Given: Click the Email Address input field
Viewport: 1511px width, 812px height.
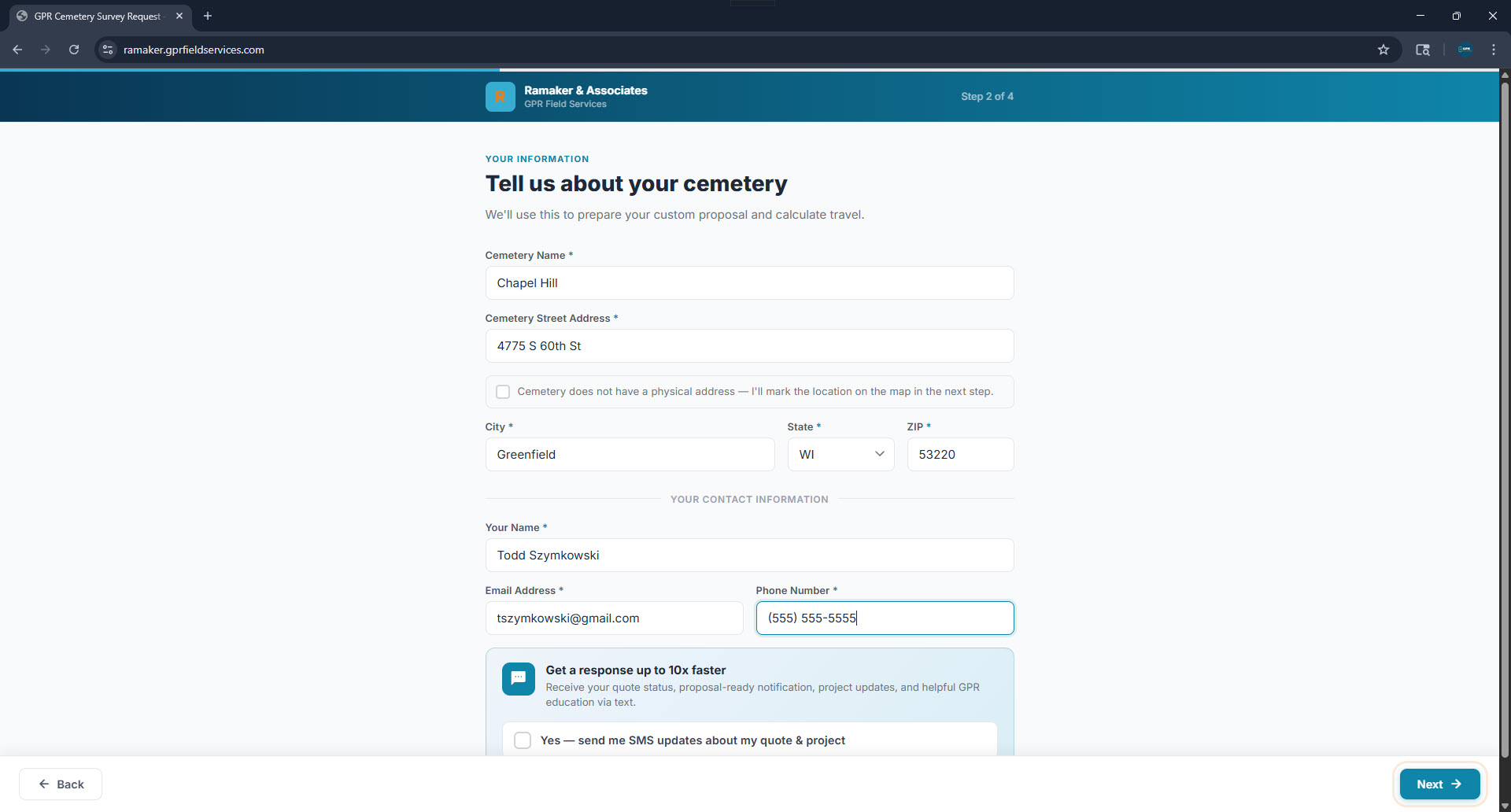Looking at the screenshot, I should (x=614, y=618).
